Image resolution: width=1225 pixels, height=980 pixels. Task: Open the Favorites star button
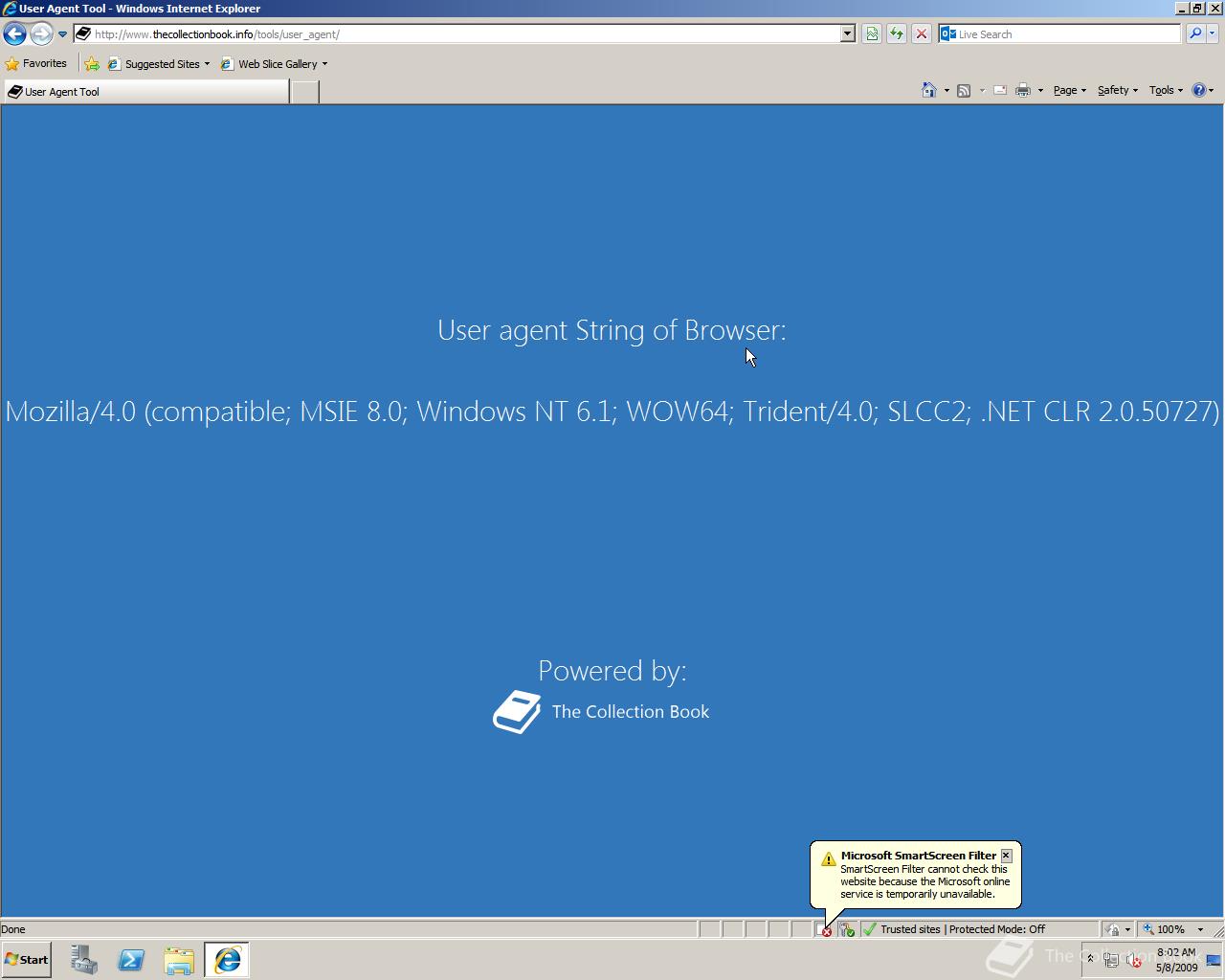[36, 64]
